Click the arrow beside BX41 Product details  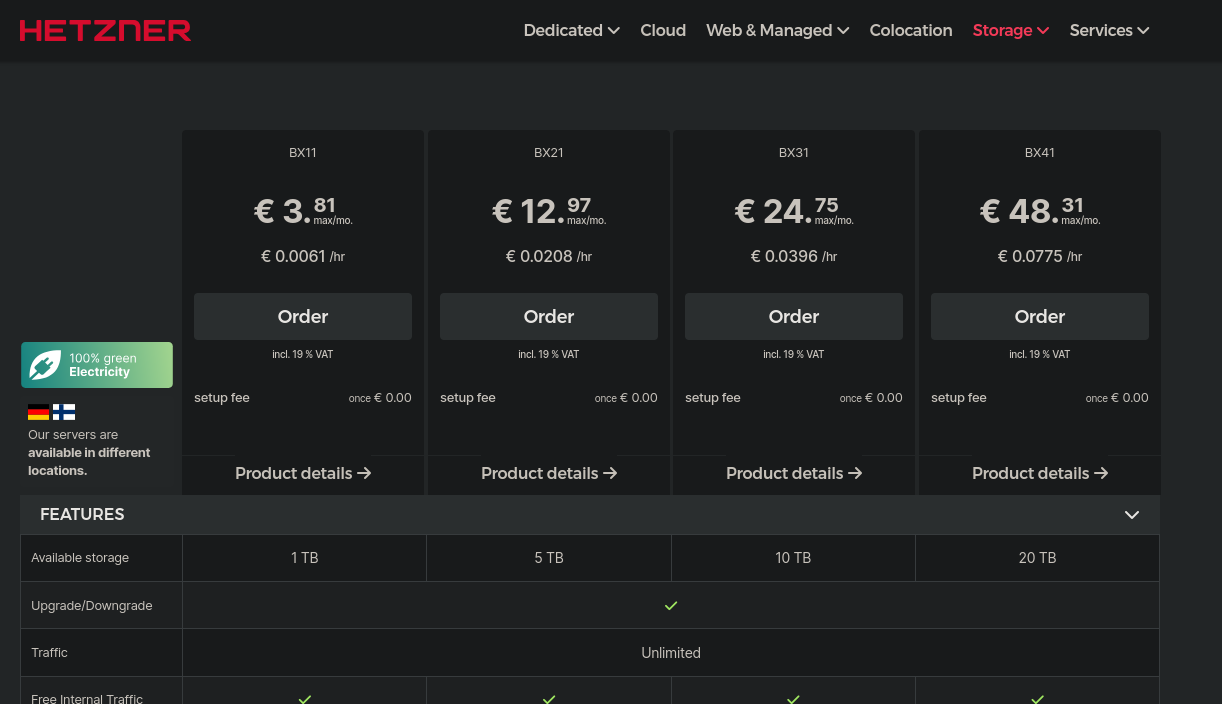click(1101, 473)
